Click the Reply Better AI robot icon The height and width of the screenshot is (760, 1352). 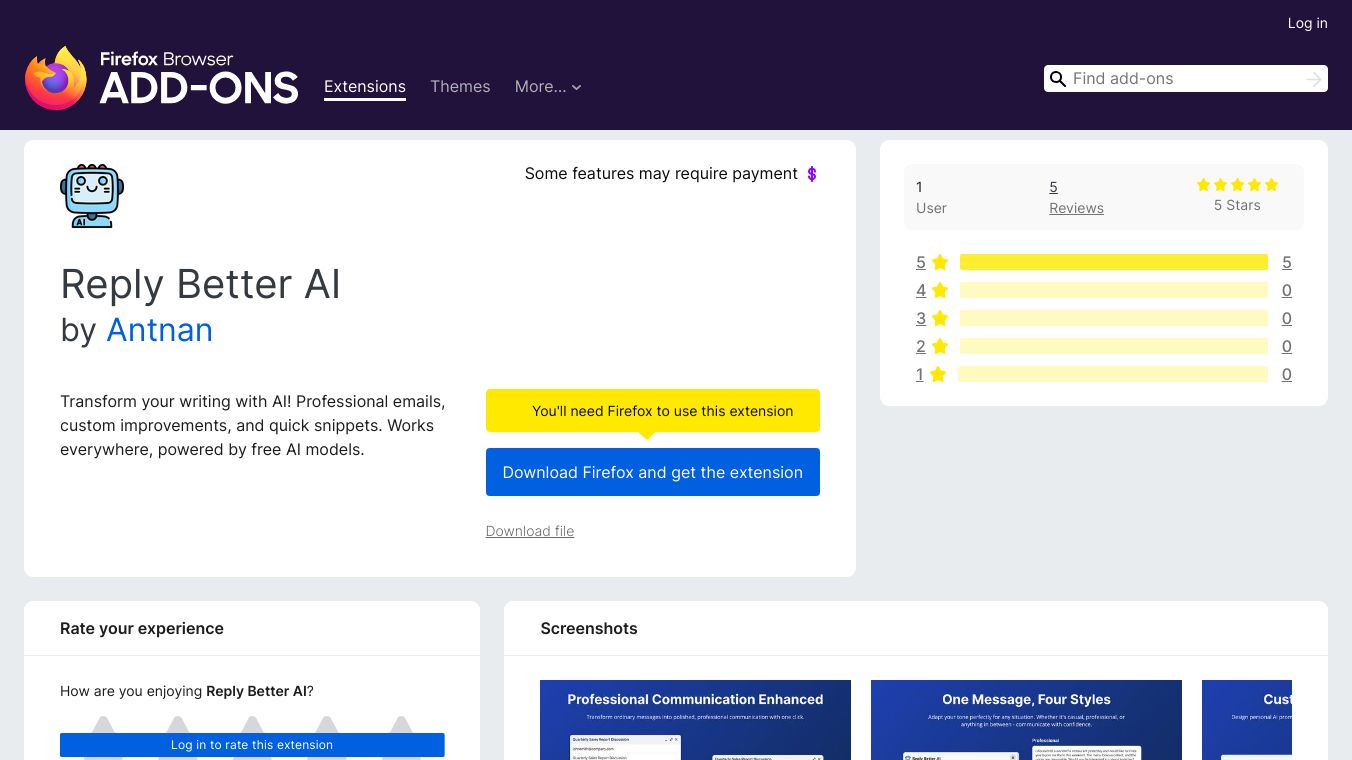[x=92, y=196]
